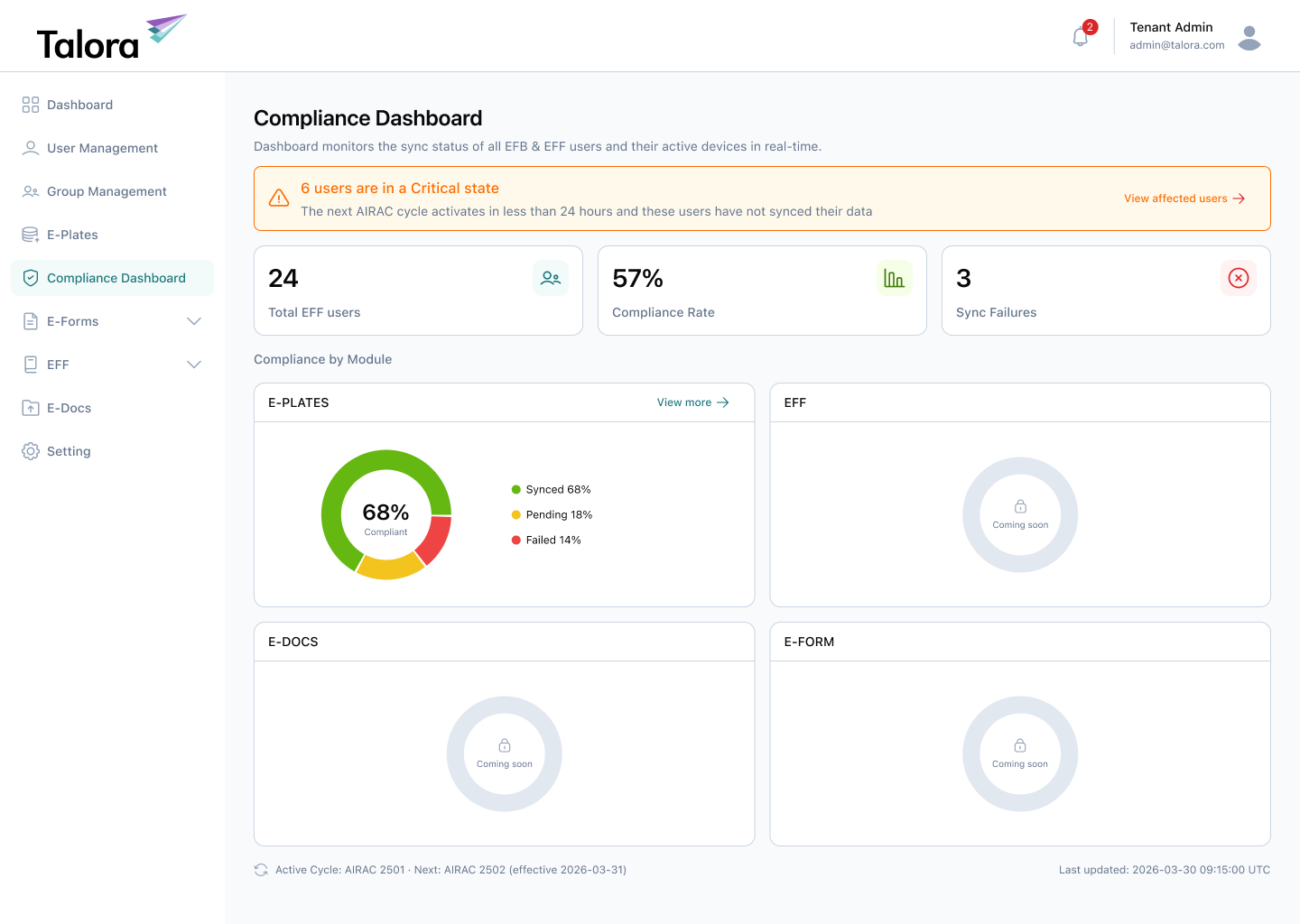Click the User Management person icon
Viewport: 1300px width, 924px height.
click(31, 148)
